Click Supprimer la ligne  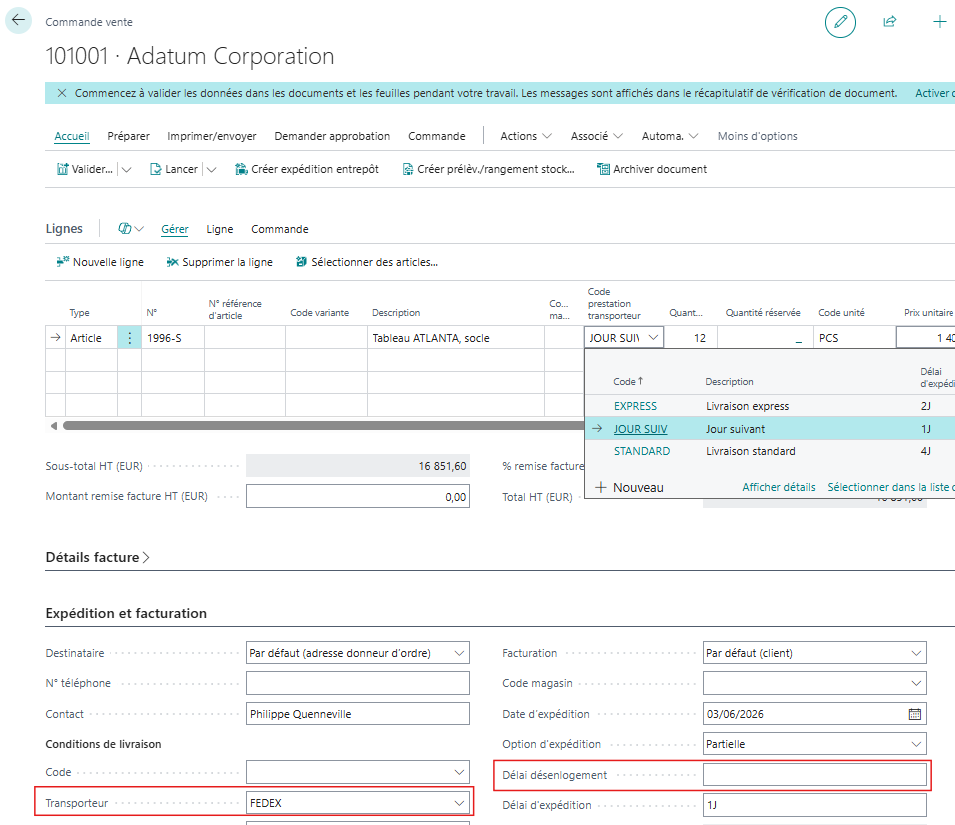220,262
